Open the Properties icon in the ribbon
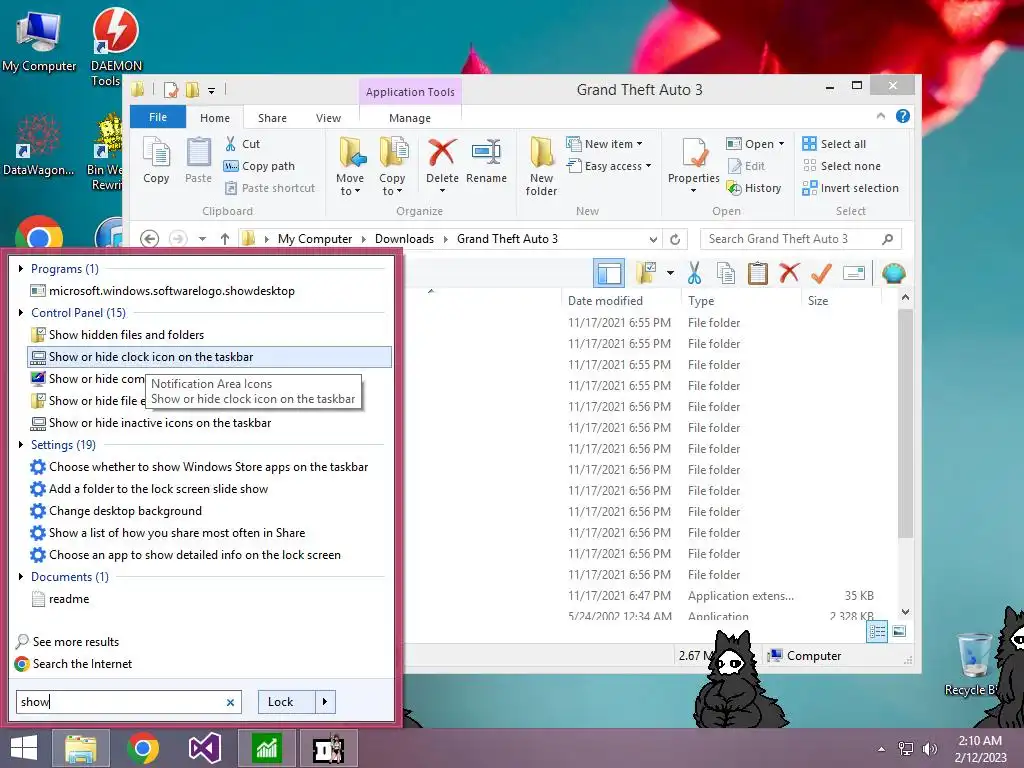1024x768 pixels. [x=694, y=154]
